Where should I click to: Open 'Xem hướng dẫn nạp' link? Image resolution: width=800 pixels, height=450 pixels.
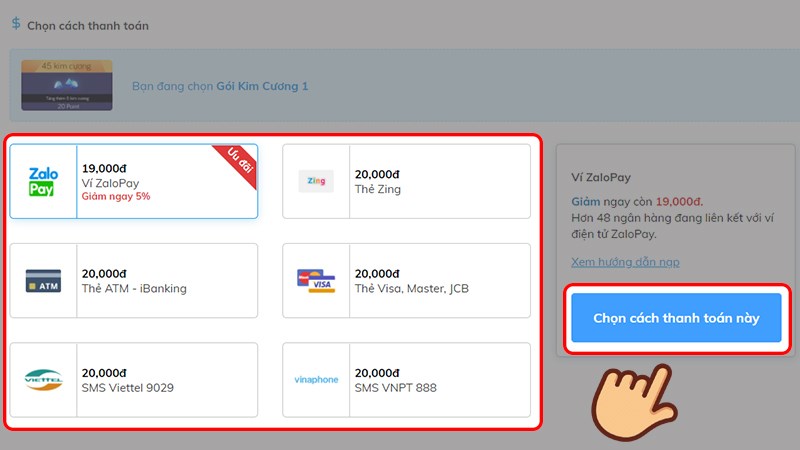[625, 262]
